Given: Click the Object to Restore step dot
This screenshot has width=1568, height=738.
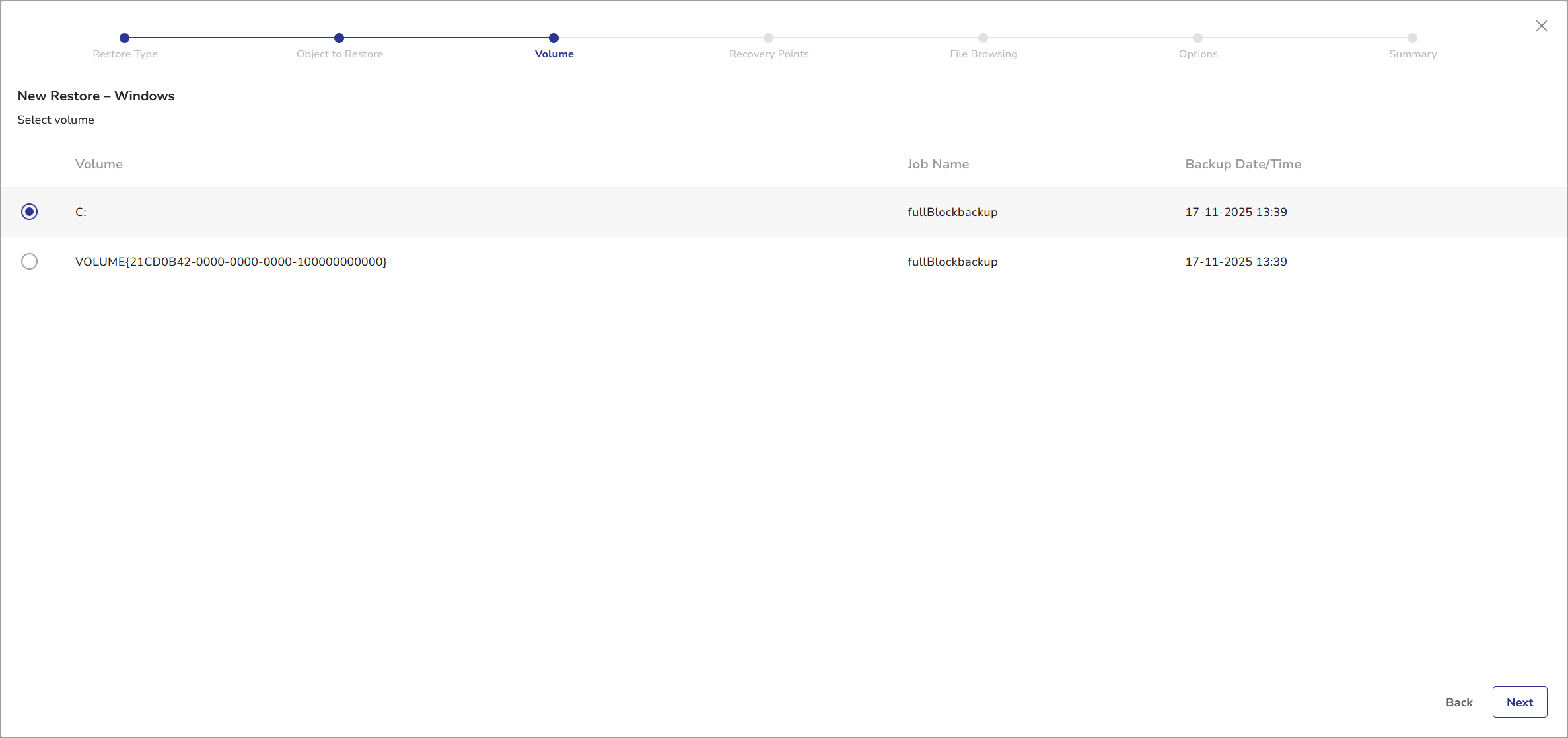Looking at the screenshot, I should 339,38.
